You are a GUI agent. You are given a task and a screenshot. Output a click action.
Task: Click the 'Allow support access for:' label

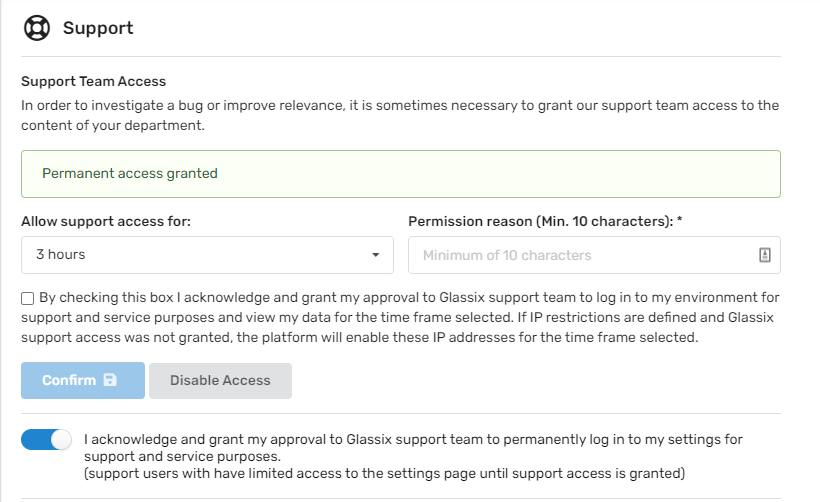[106, 221]
